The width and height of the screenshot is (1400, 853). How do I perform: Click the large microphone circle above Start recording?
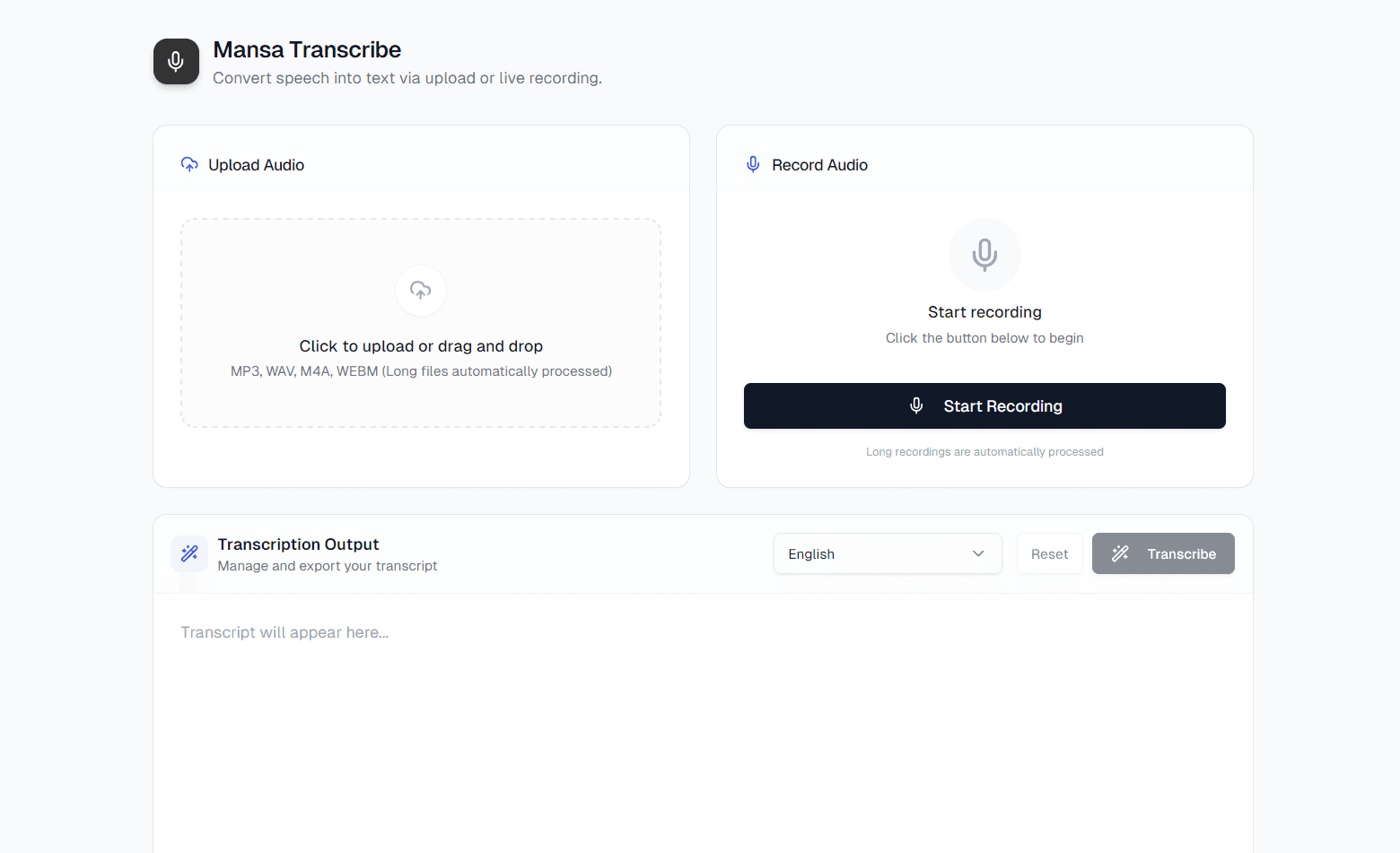(x=984, y=255)
